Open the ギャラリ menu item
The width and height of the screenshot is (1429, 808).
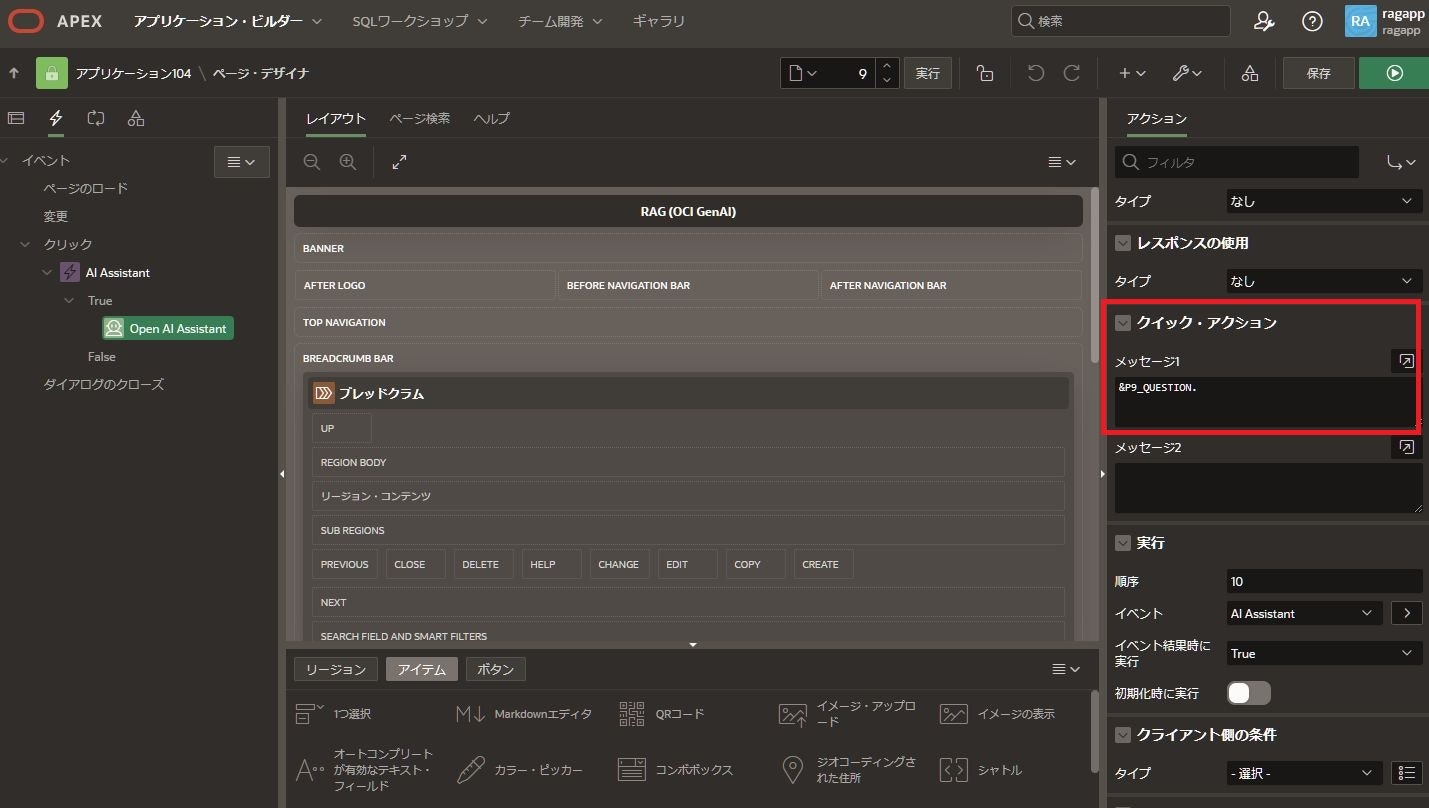click(x=659, y=21)
